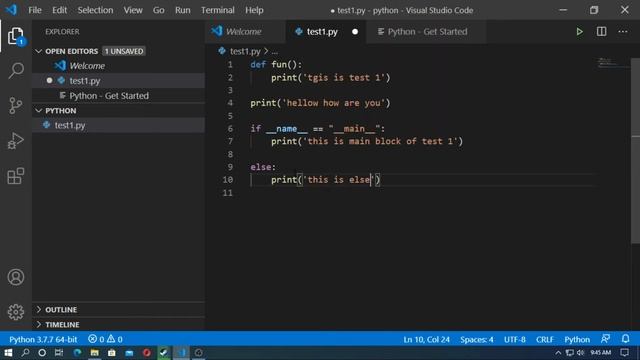Open the Accounts menu icon
This screenshot has height=360, width=640.
click(x=16, y=277)
